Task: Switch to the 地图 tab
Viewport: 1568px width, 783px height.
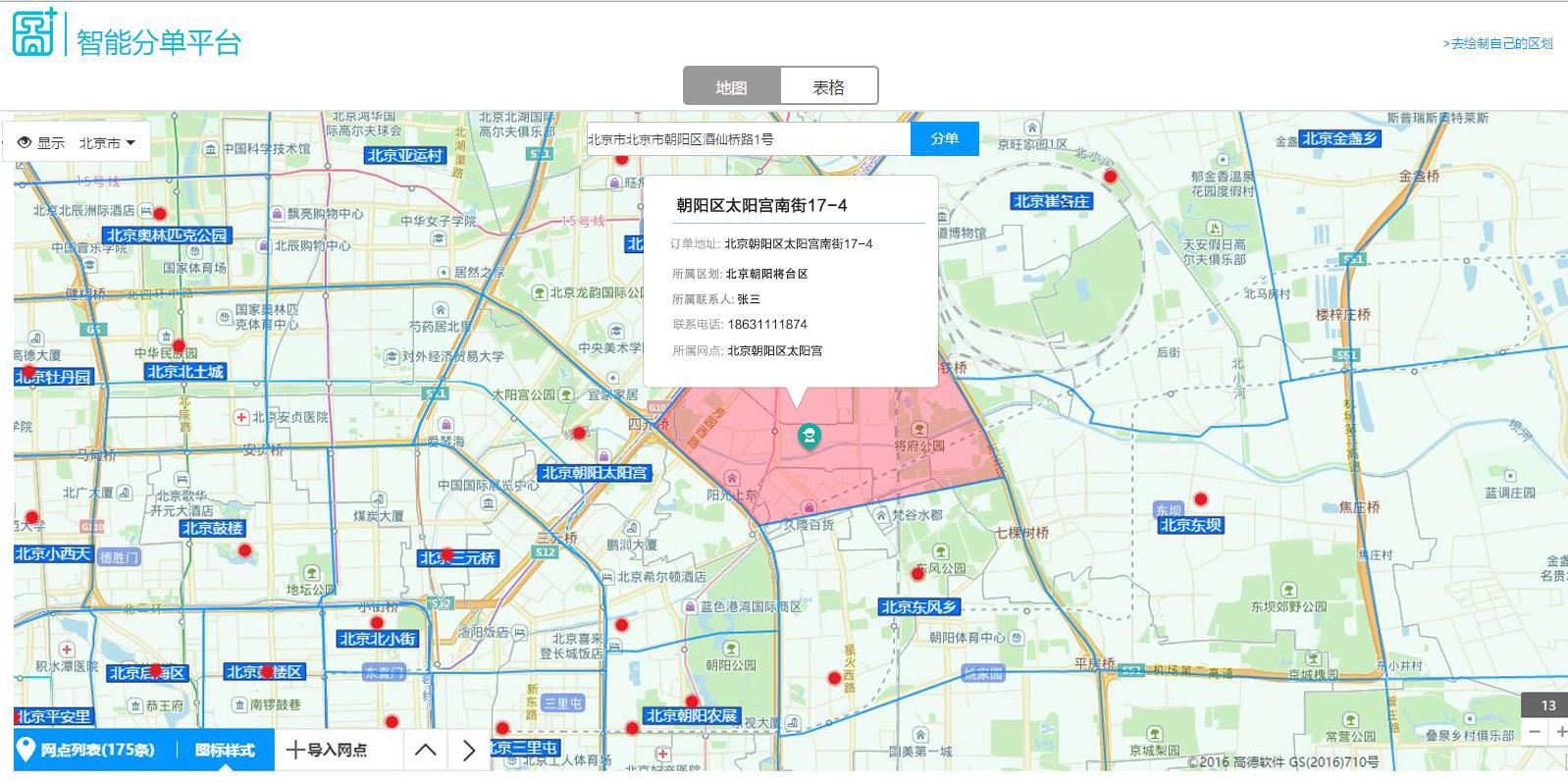Action: tap(731, 86)
